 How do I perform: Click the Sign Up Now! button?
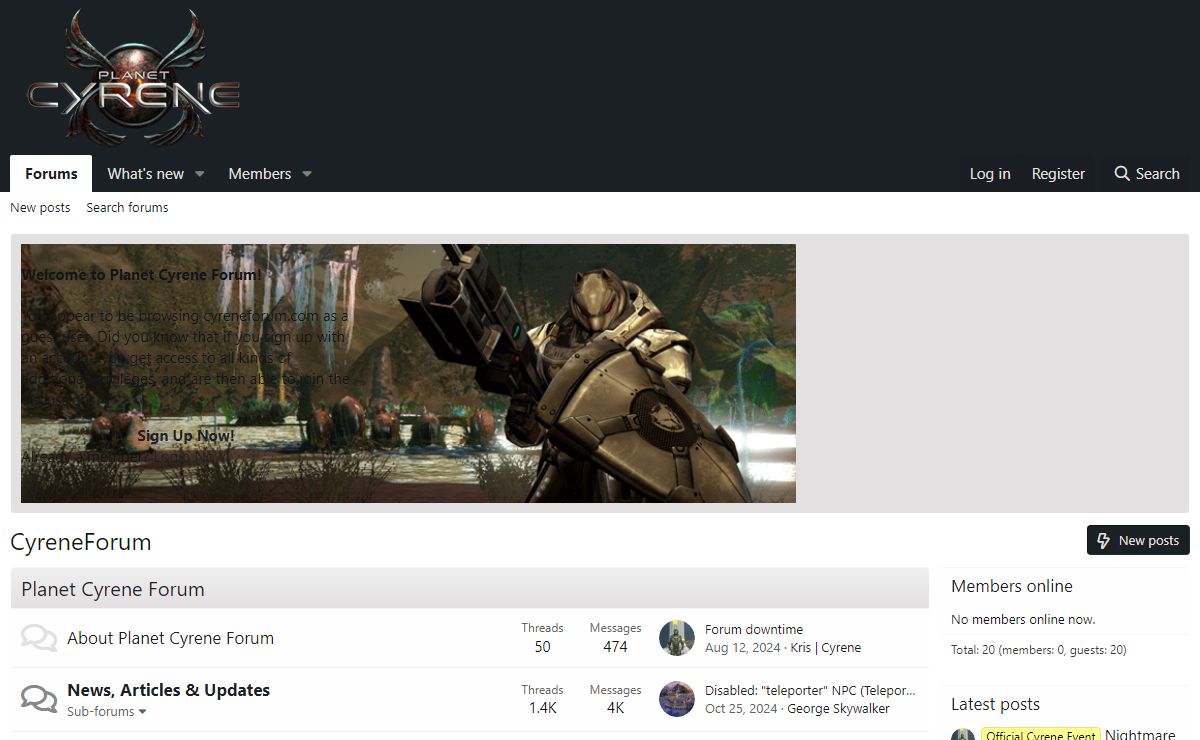pyautogui.click(x=186, y=436)
